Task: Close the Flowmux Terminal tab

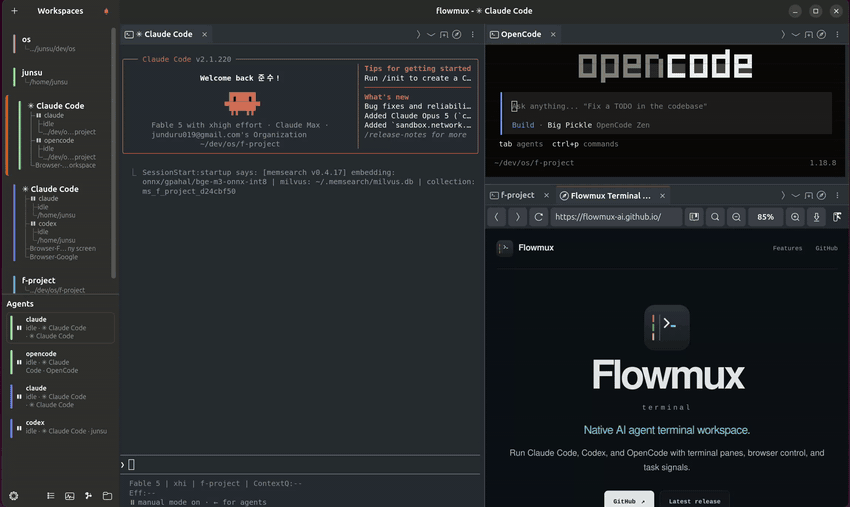Action: click(662, 196)
